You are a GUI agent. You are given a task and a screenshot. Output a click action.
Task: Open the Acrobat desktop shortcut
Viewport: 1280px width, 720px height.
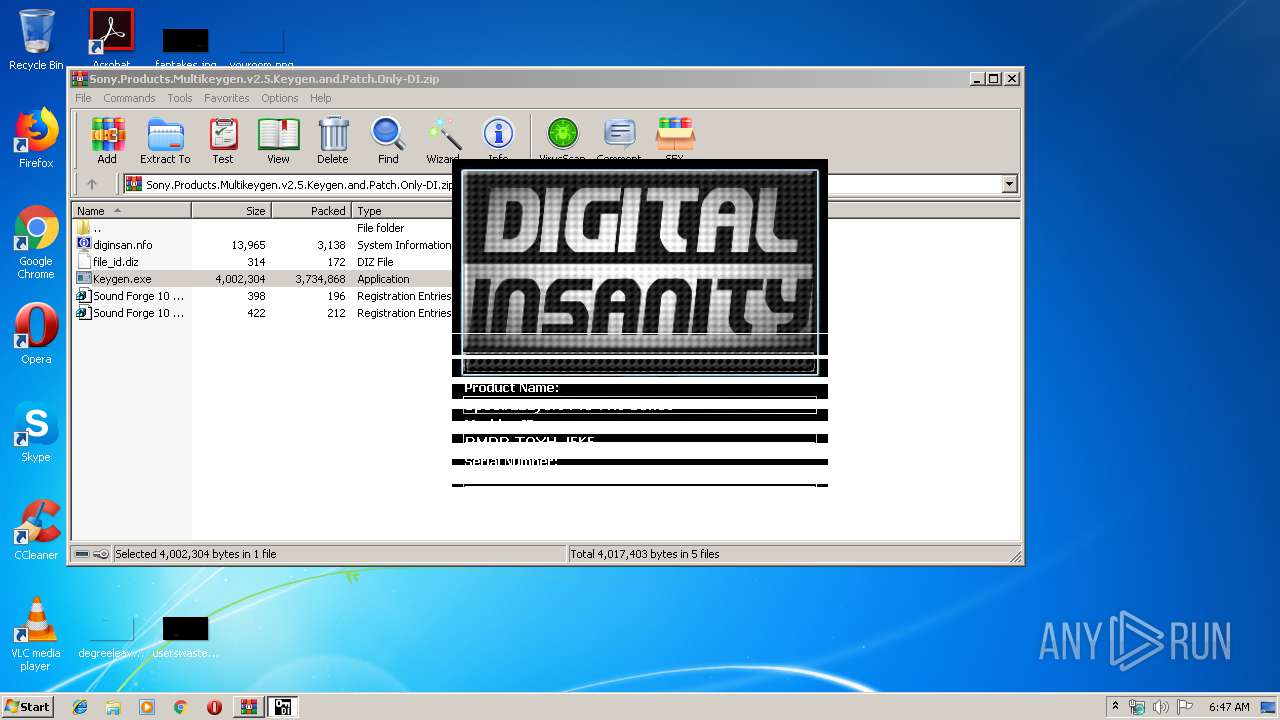click(x=111, y=40)
